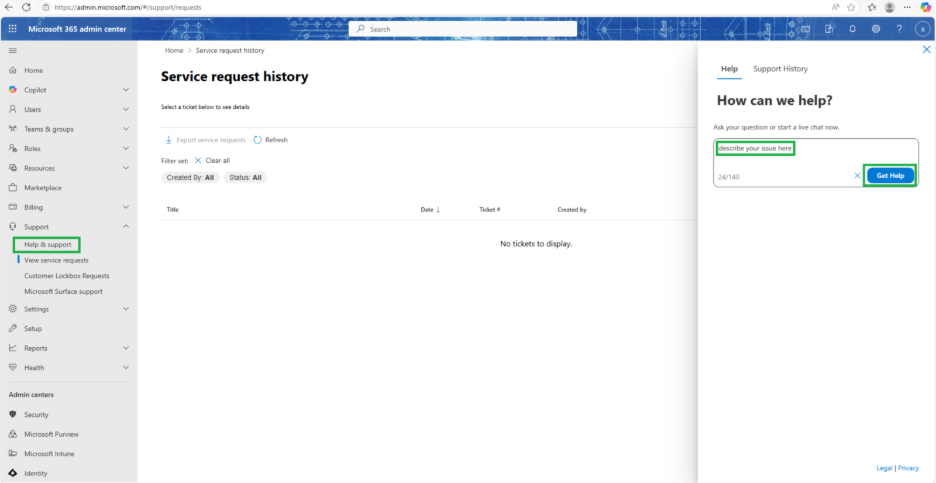This screenshot has width=936, height=483.
Task: Open Microsoft Surface support item
Action: click(63, 291)
